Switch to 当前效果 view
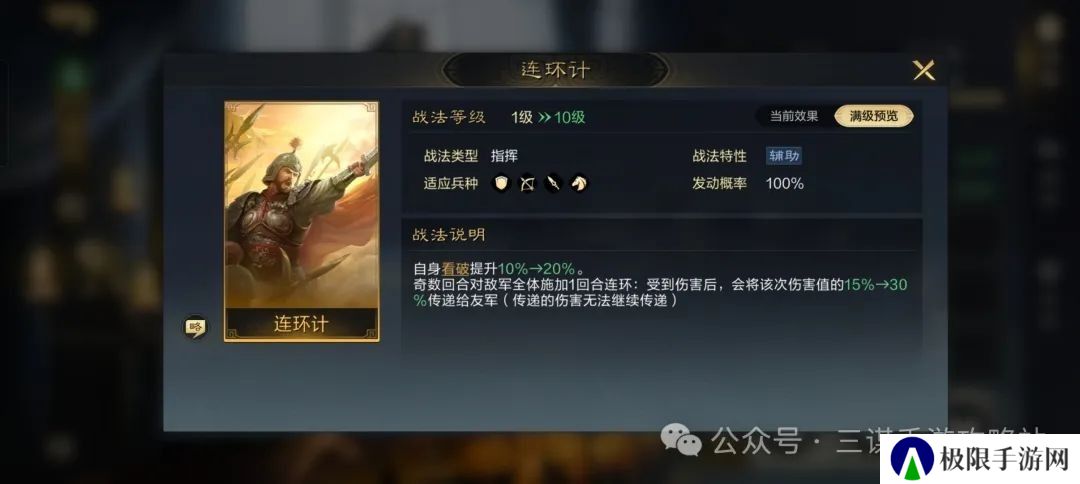The width and height of the screenshot is (1080, 484). pos(793,116)
